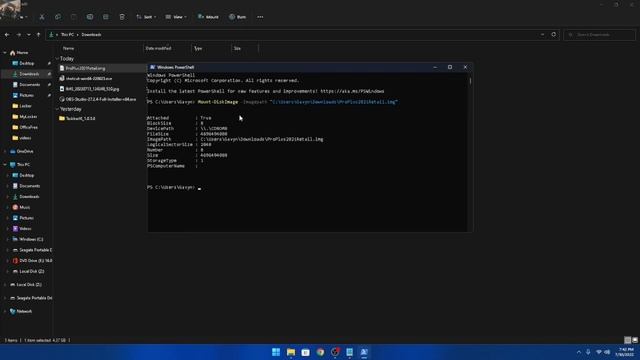Click the Delete trash icon in toolbar
The width and height of the screenshot is (640, 360).
pos(122,17)
